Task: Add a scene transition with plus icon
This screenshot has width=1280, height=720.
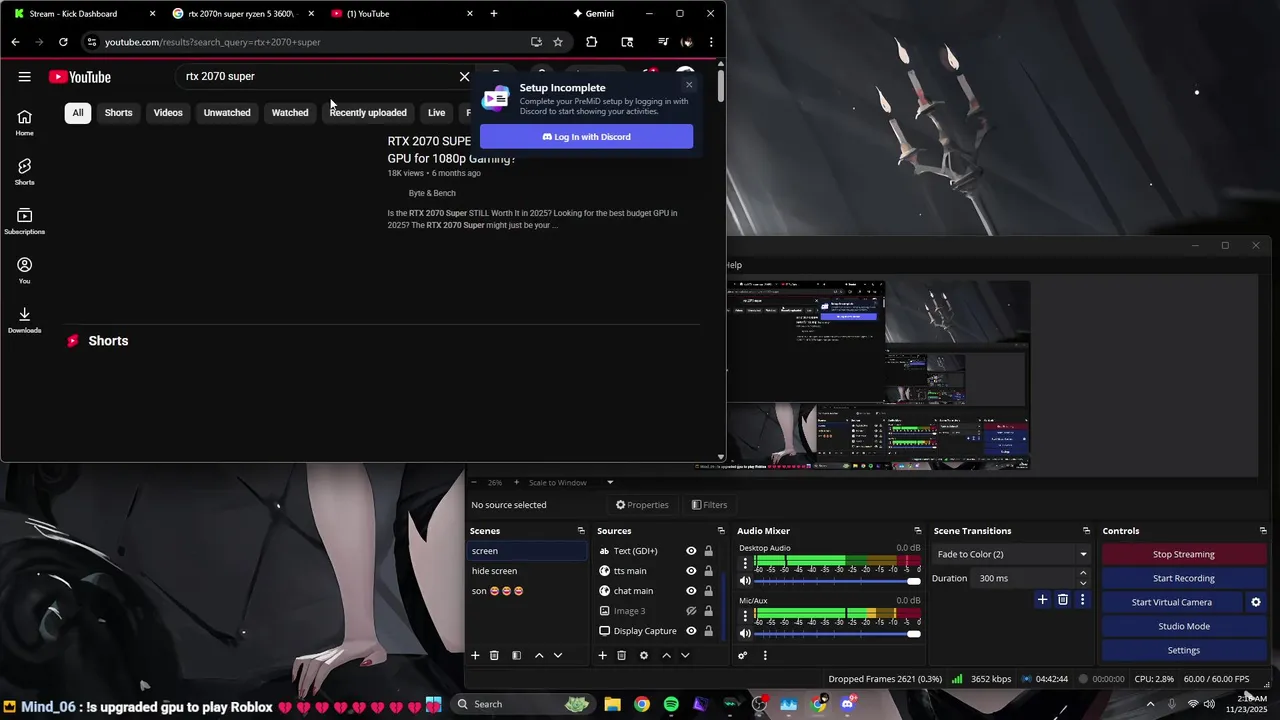Action: point(1042,599)
